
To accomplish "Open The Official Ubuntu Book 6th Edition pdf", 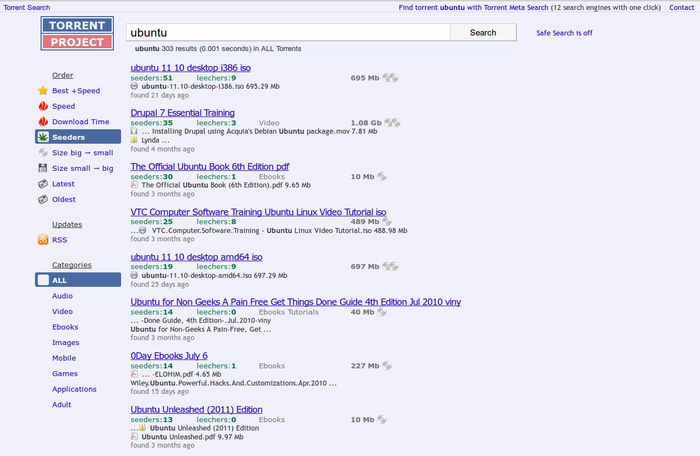I will click(x=210, y=167).
